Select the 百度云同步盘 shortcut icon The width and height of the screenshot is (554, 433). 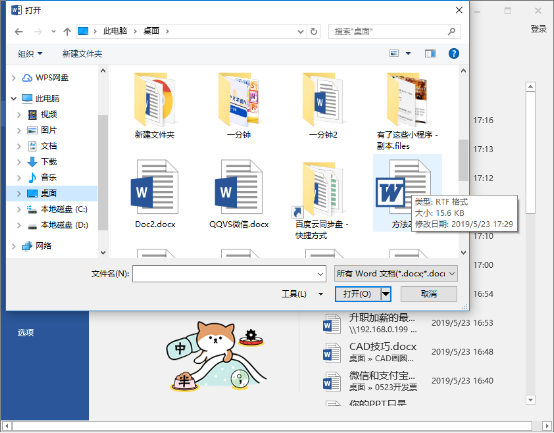[319, 189]
